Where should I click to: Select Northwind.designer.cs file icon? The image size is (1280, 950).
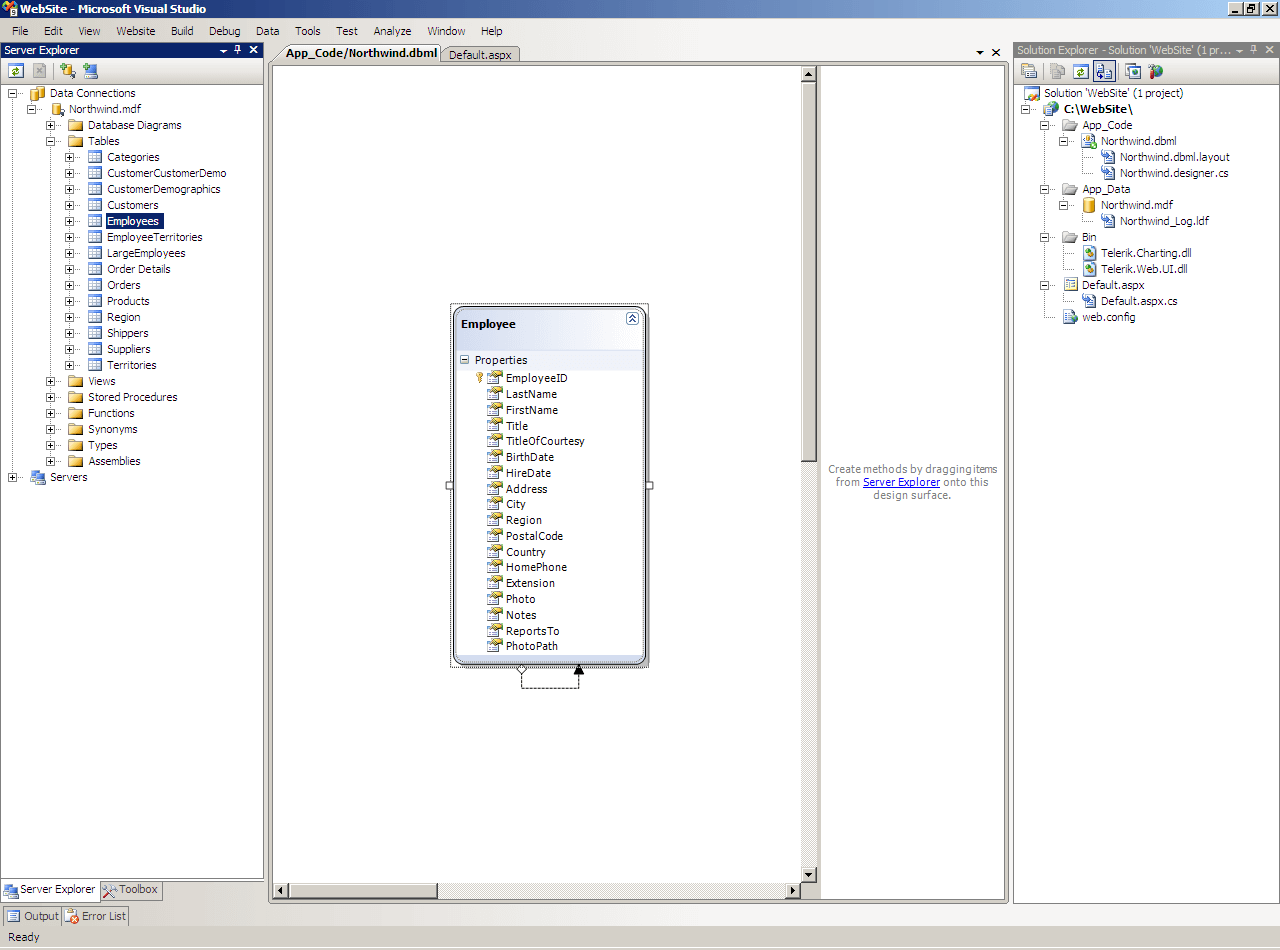point(1108,173)
